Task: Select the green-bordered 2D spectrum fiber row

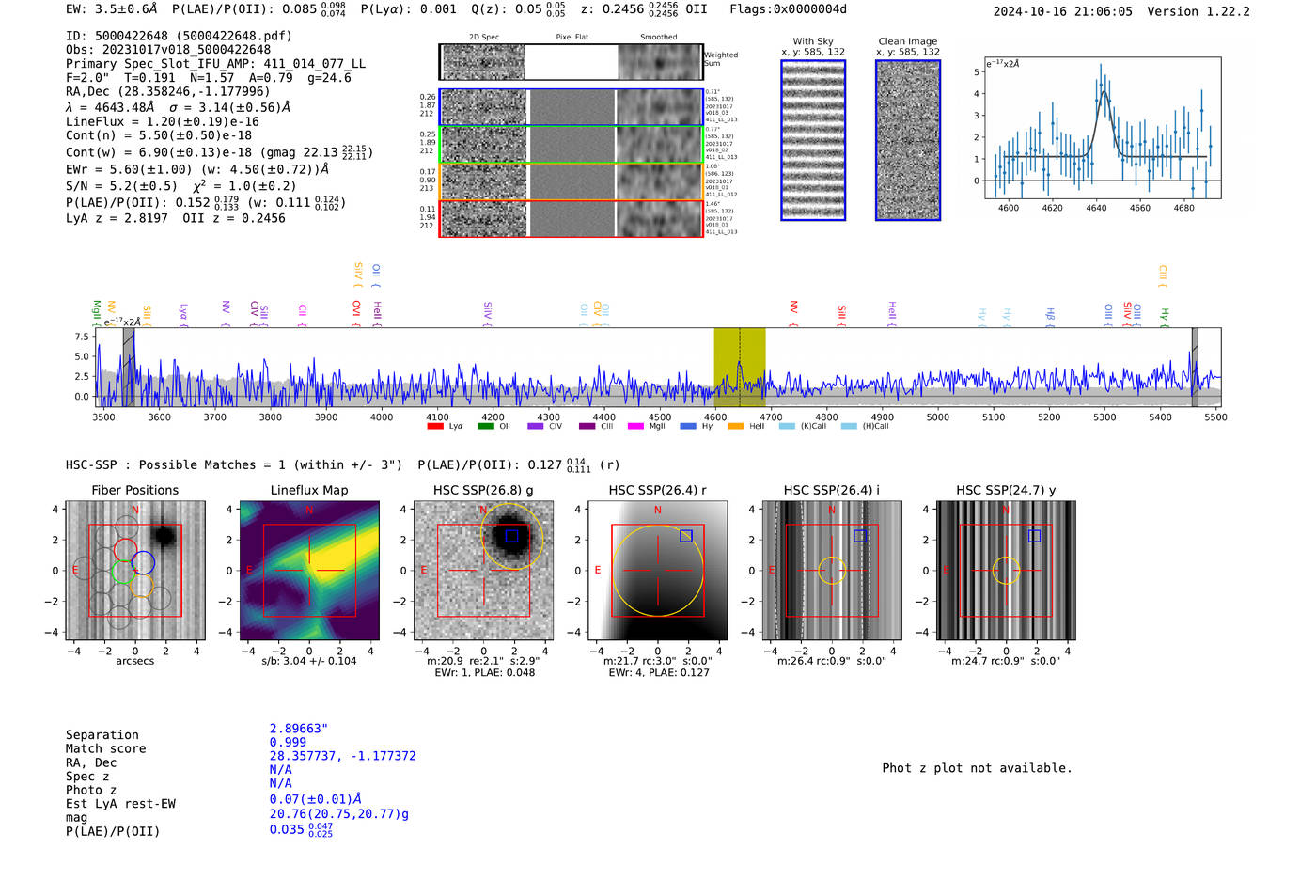Action: pos(572,144)
